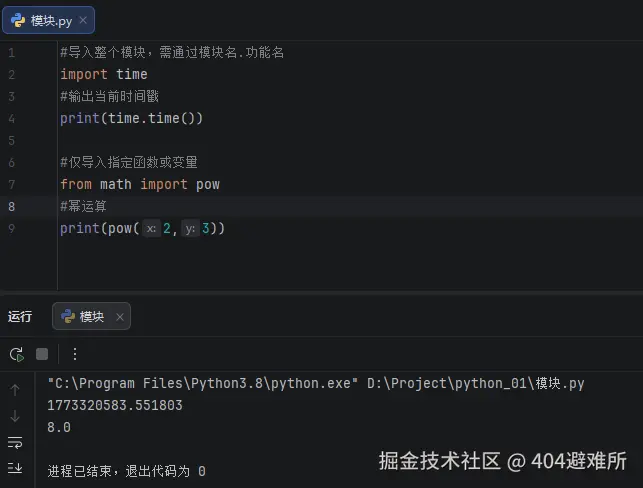Viewport: 643px width, 488px height.
Task: Click the comment '#输出当前时间戳'
Action: [109, 96]
